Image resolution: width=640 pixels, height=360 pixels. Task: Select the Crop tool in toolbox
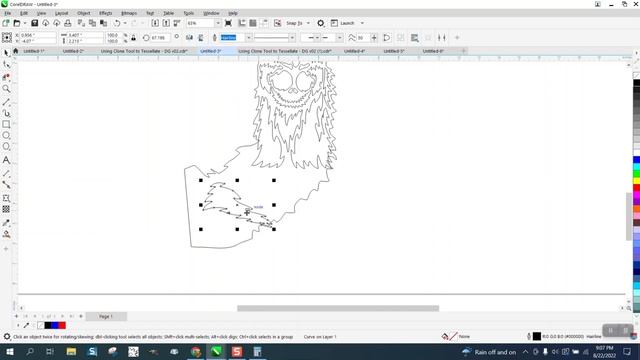(x=6, y=77)
